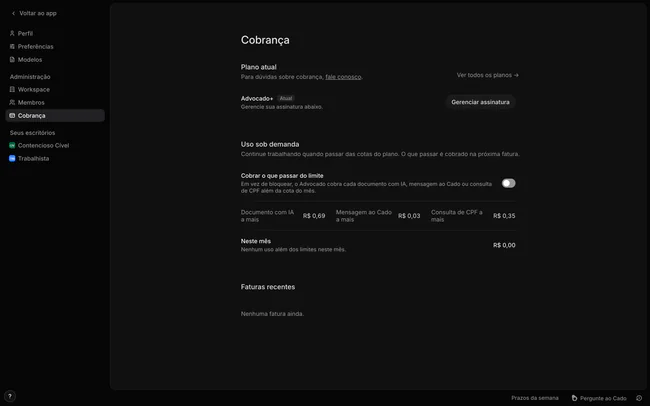Open the help question mark icon
This screenshot has height=406, width=650.
[x=10, y=396]
